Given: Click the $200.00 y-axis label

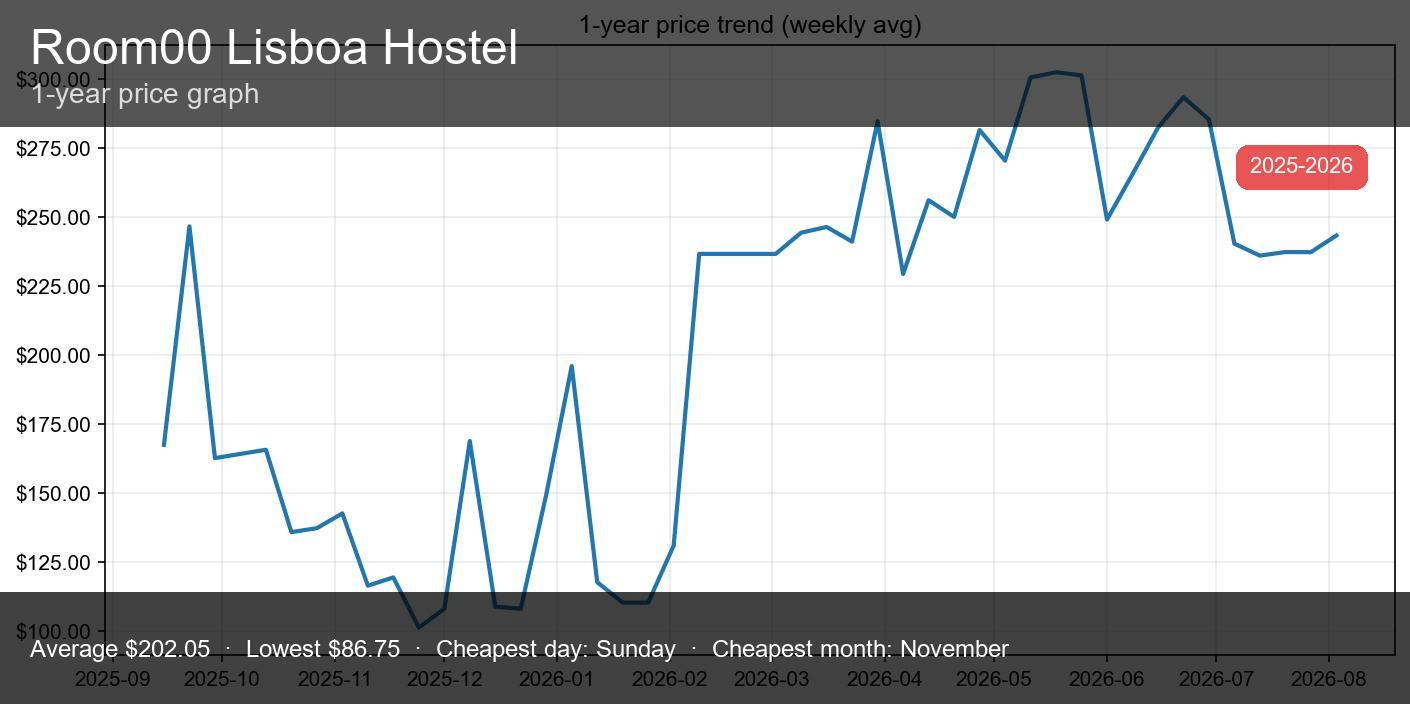Looking at the screenshot, I should point(53,356).
